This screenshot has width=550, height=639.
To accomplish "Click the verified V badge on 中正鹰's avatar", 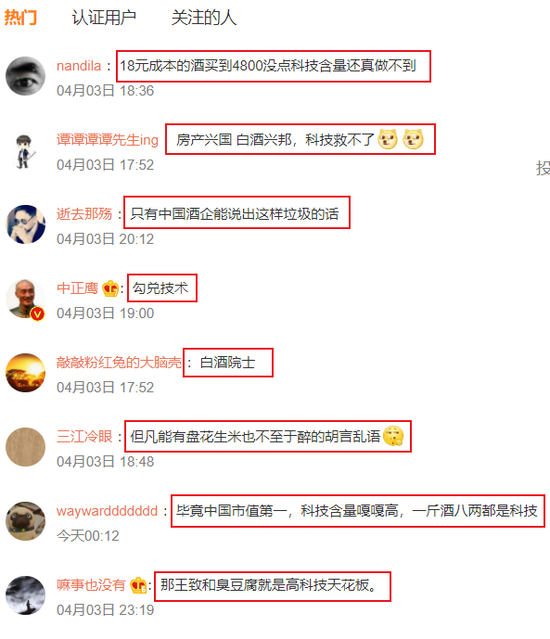I will 37,314.
